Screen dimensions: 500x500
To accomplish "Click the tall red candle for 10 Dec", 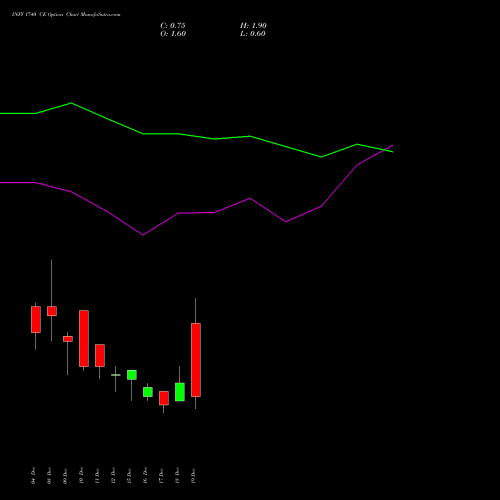I will [84, 338].
